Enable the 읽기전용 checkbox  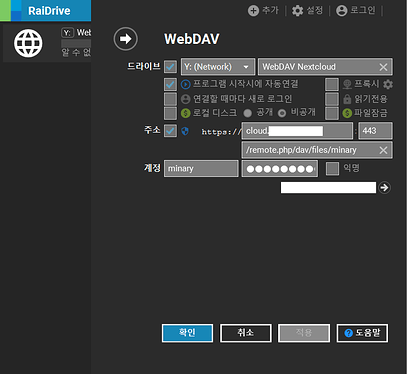click(332, 99)
